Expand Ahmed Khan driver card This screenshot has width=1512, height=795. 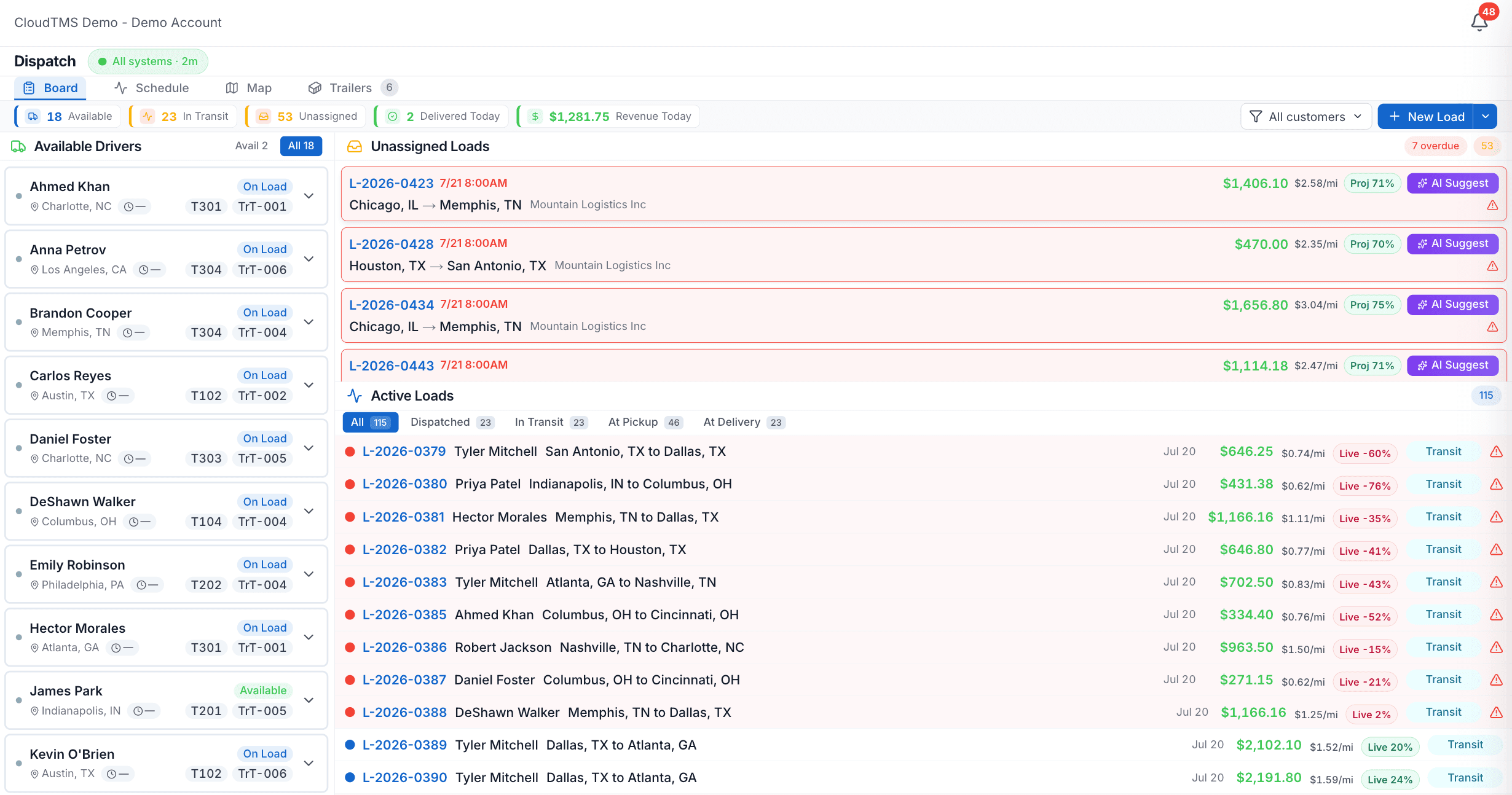(309, 196)
